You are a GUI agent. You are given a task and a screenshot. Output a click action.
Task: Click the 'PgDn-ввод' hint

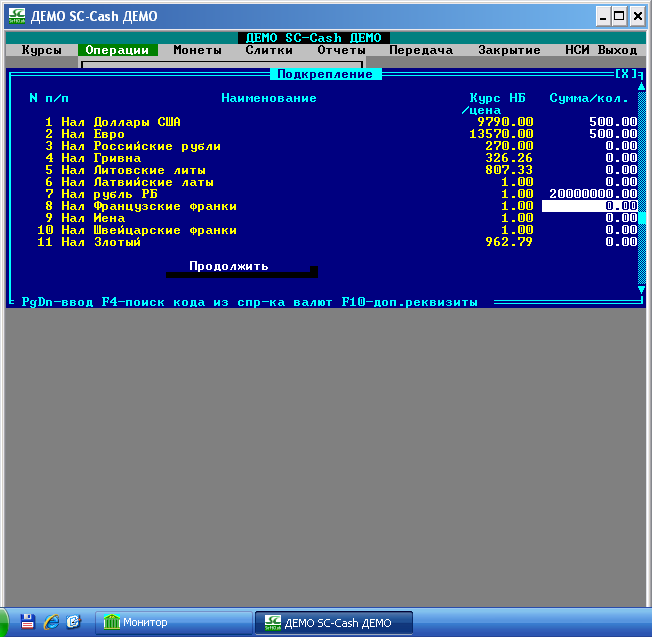pos(57,302)
